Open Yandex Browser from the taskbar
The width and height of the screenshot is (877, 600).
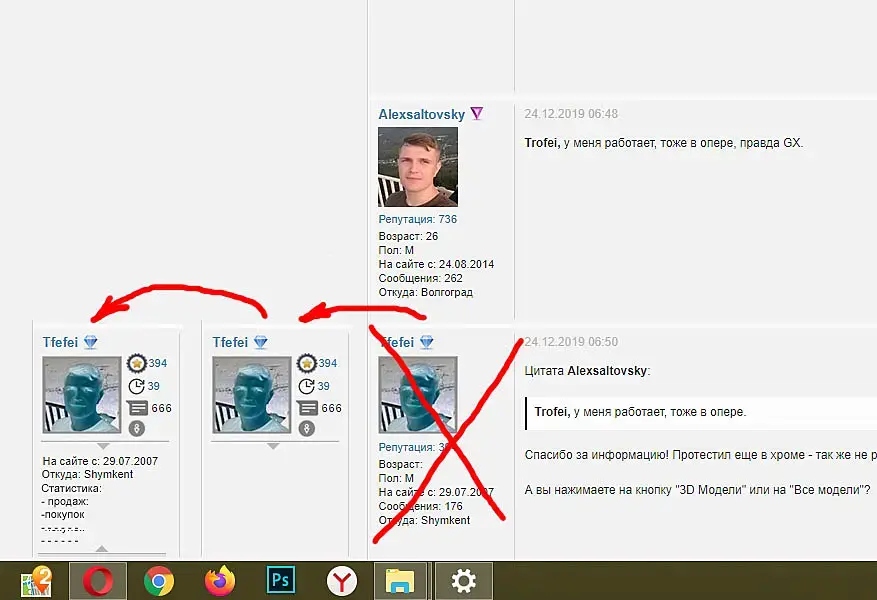tap(341, 581)
